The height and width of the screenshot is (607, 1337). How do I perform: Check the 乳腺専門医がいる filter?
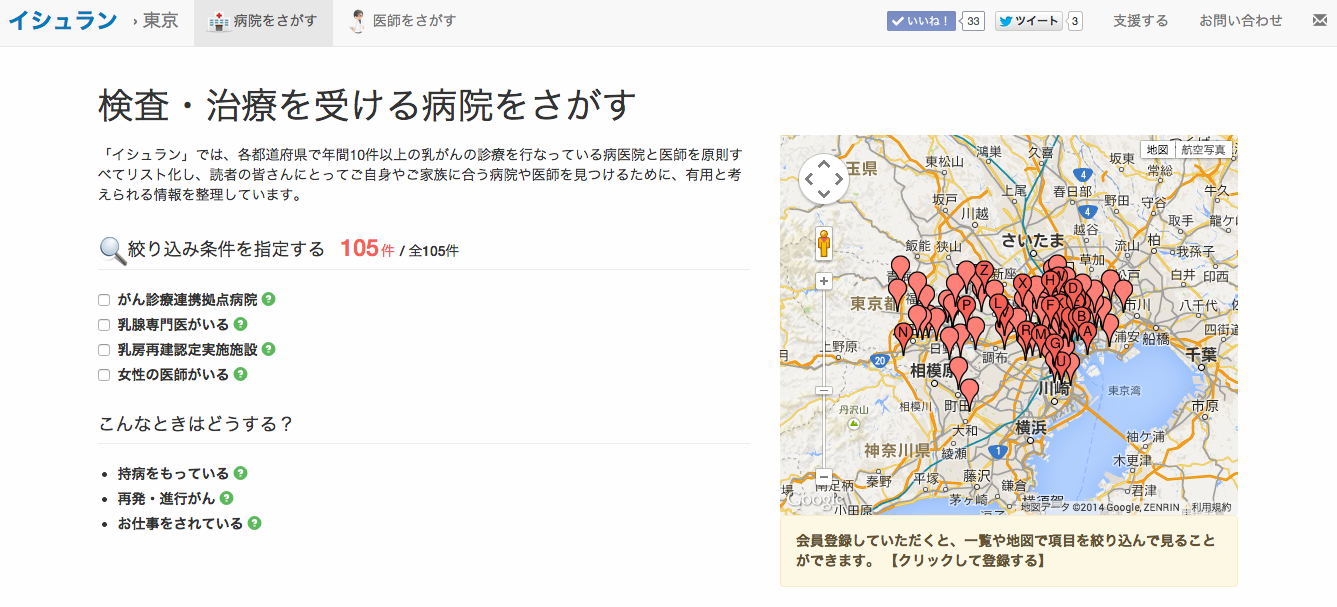click(x=104, y=325)
